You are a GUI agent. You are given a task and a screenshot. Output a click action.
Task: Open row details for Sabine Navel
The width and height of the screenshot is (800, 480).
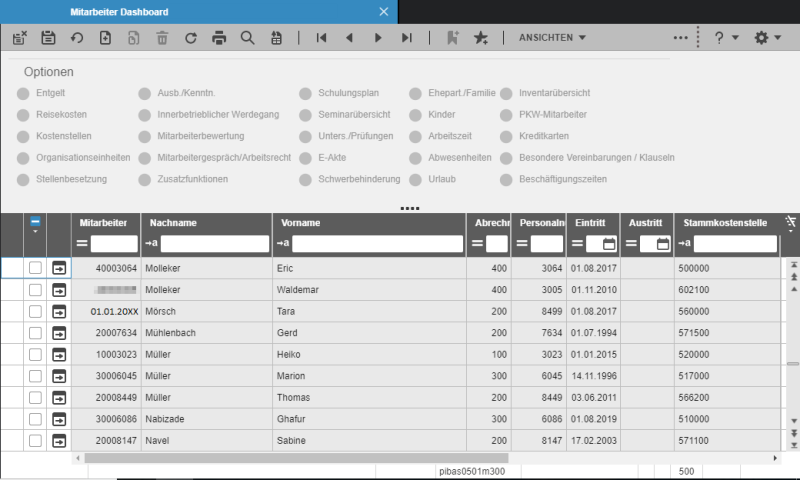tap(59, 440)
